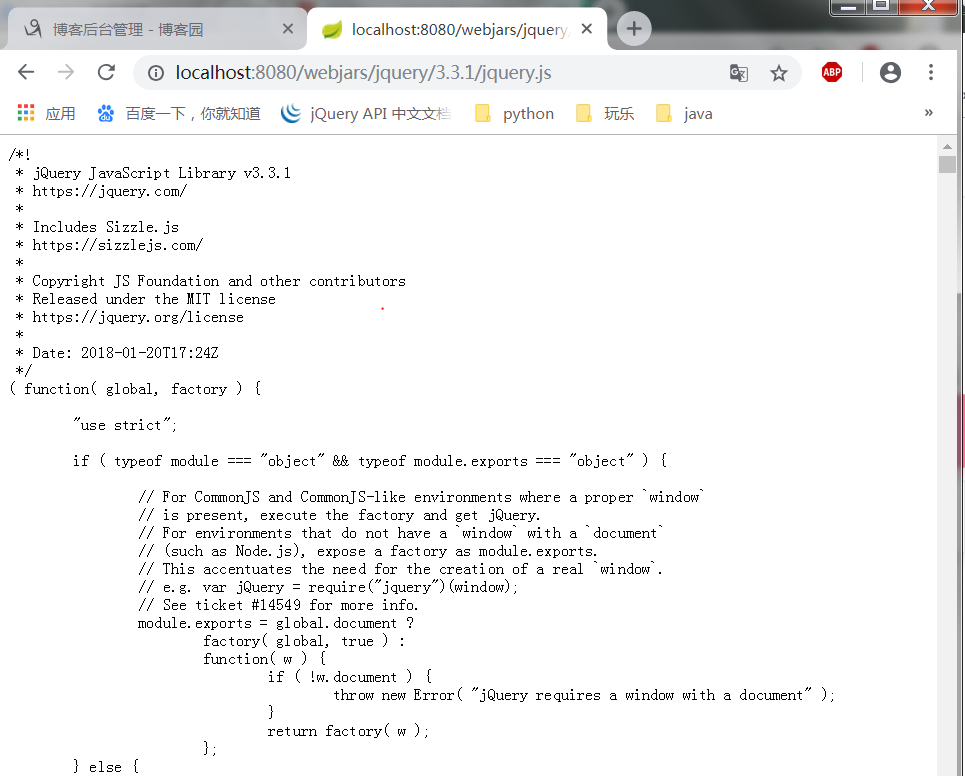This screenshot has width=965, height=776.
Task: Click the line "See ticket #14549 for more info."
Action: 278,606
